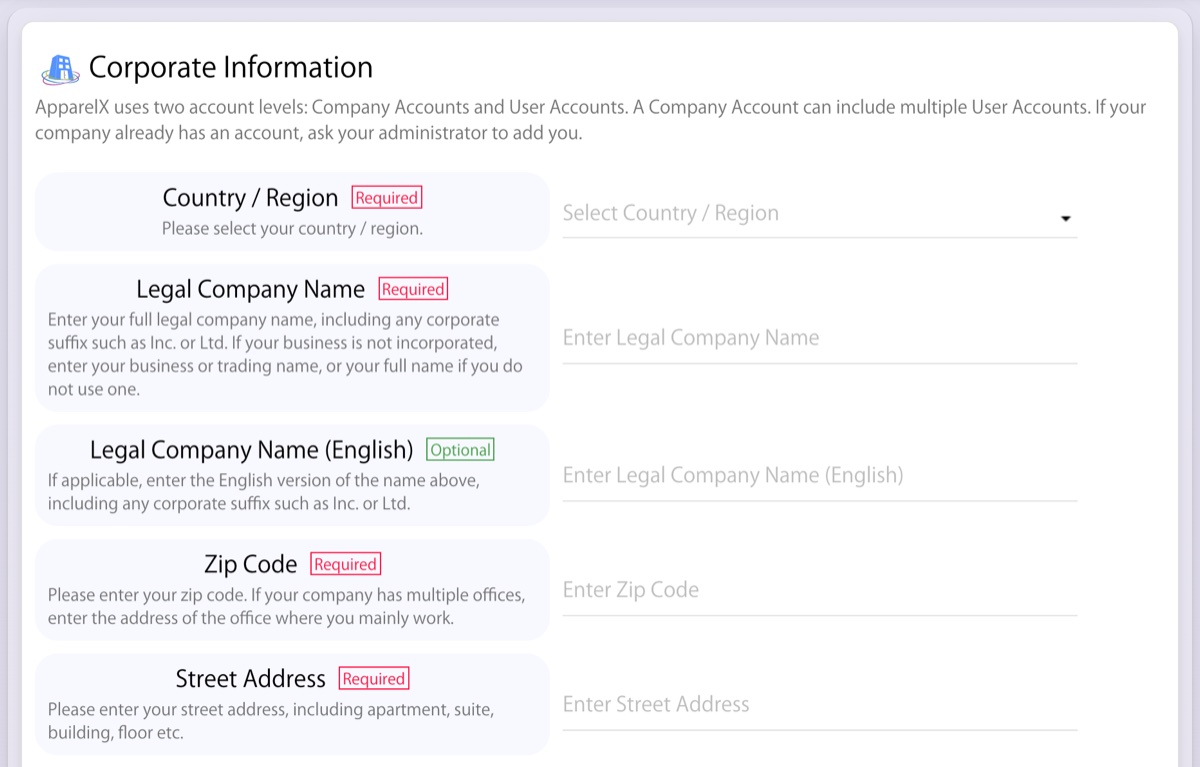The height and width of the screenshot is (767, 1200).
Task: Click the Required badge beside Street Address
Action: click(x=374, y=679)
